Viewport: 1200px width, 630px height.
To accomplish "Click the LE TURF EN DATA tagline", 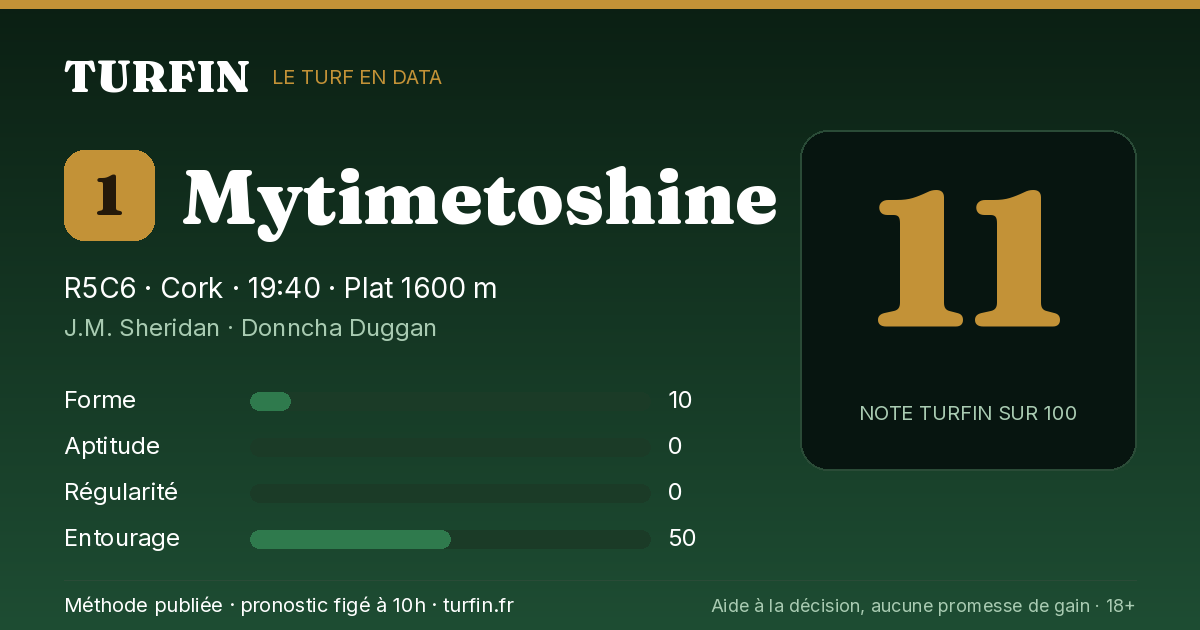I will [357, 77].
